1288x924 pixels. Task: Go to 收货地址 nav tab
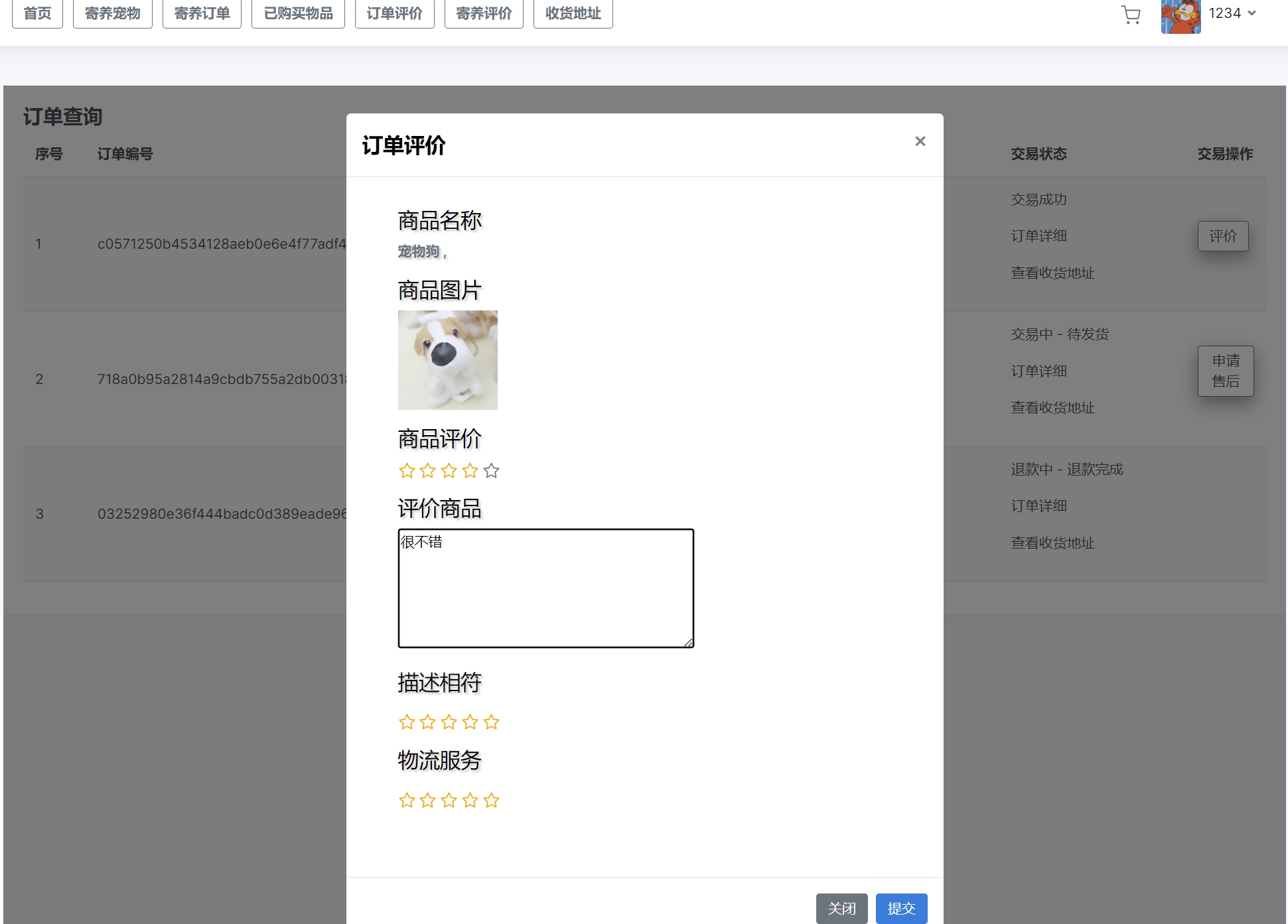(573, 13)
